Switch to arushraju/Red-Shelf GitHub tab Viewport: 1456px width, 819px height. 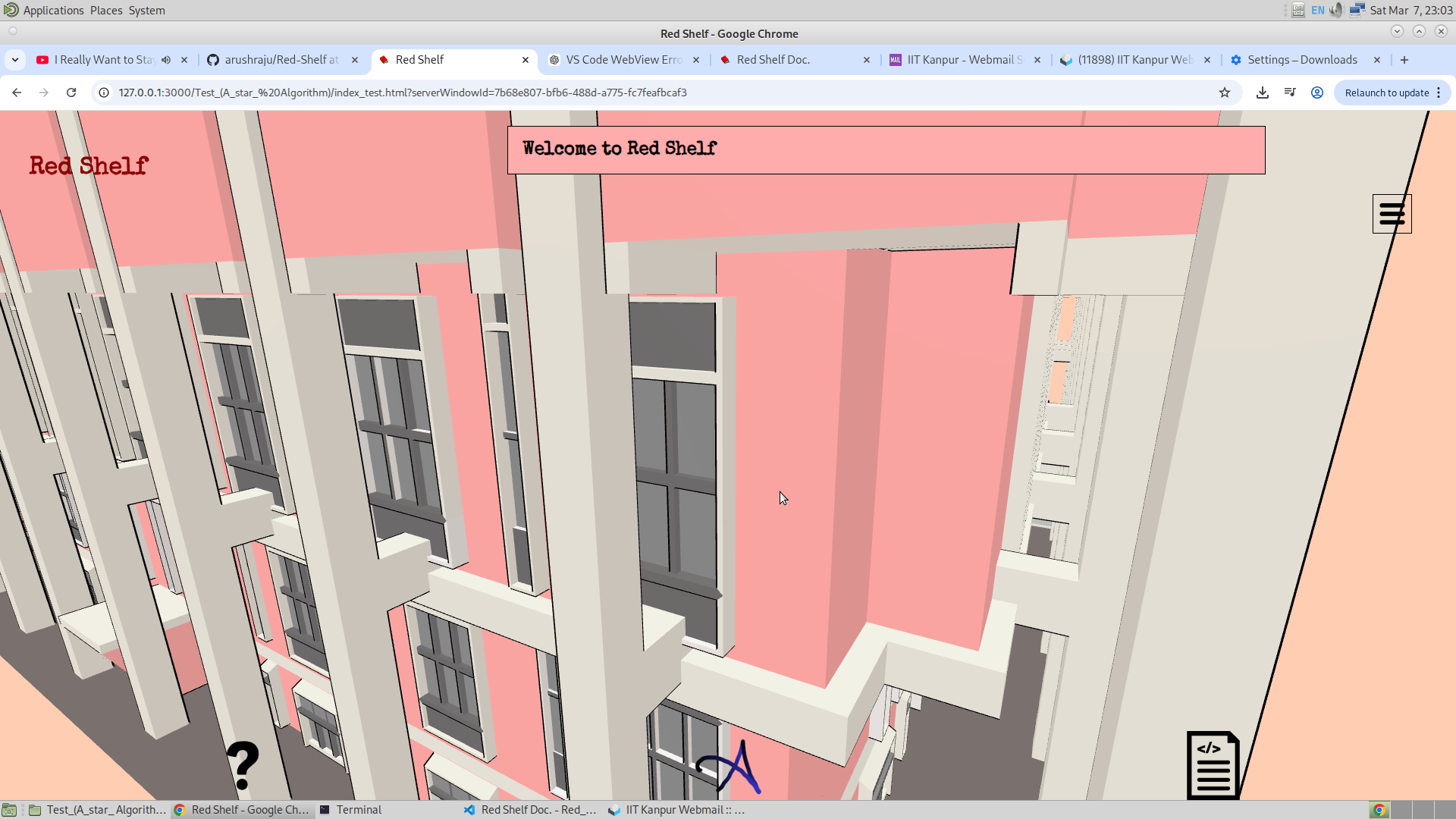tap(281, 60)
